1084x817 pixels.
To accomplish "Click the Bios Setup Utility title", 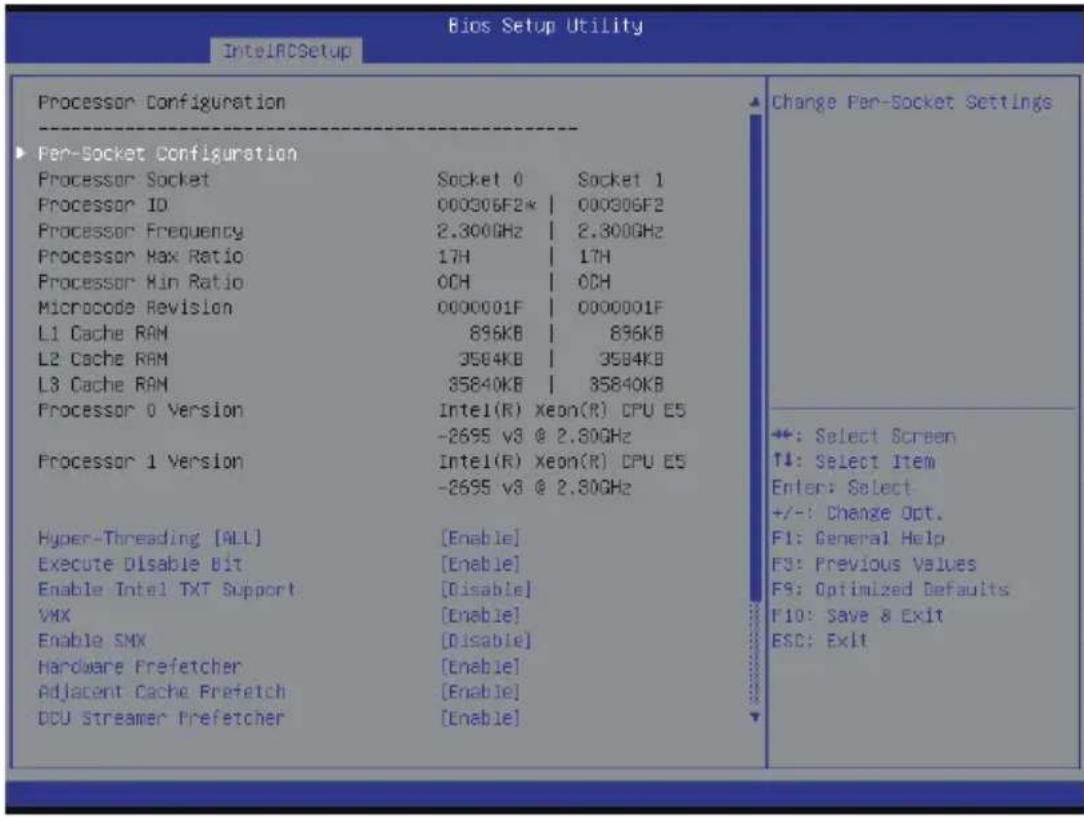I will point(545,26).
